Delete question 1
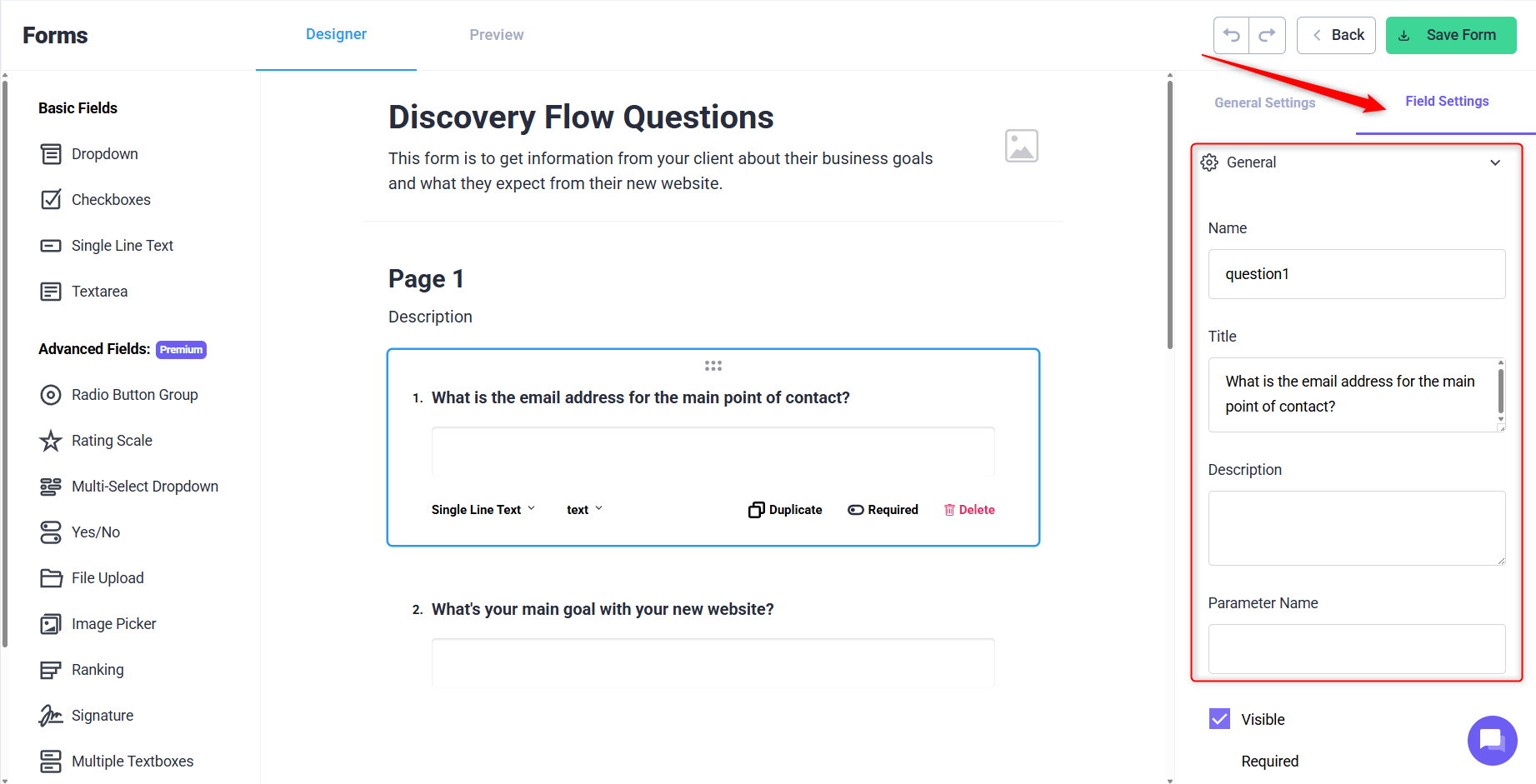Screen dimensions: 1536x784 click(x=969, y=510)
